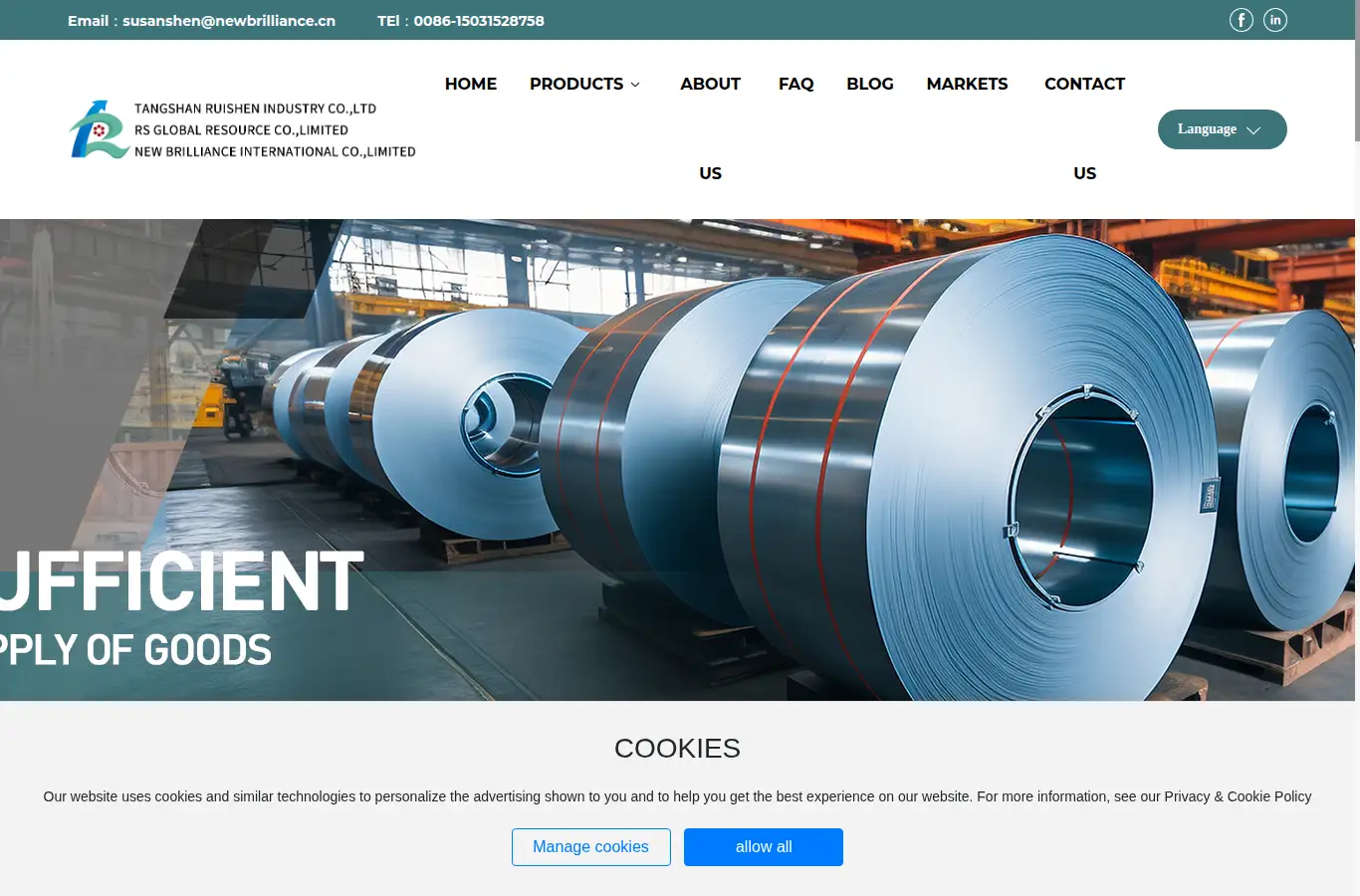Screen dimensions: 1360x896
Task: Go to the HOME menu item
Action: [x=471, y=84]
